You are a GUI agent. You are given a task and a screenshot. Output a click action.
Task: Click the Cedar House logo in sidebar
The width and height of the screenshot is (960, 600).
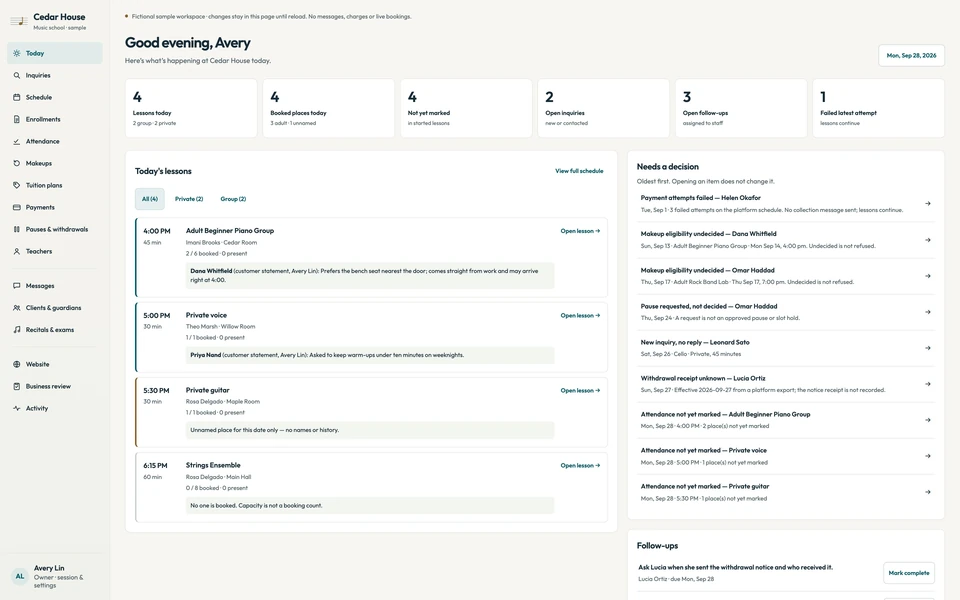(x=19, y=21)
